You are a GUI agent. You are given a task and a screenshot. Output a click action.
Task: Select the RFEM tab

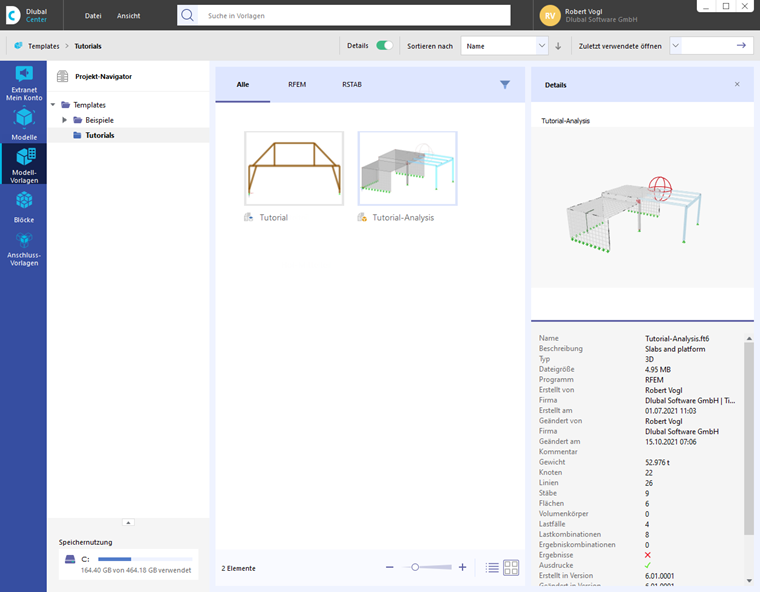[297, 84]
